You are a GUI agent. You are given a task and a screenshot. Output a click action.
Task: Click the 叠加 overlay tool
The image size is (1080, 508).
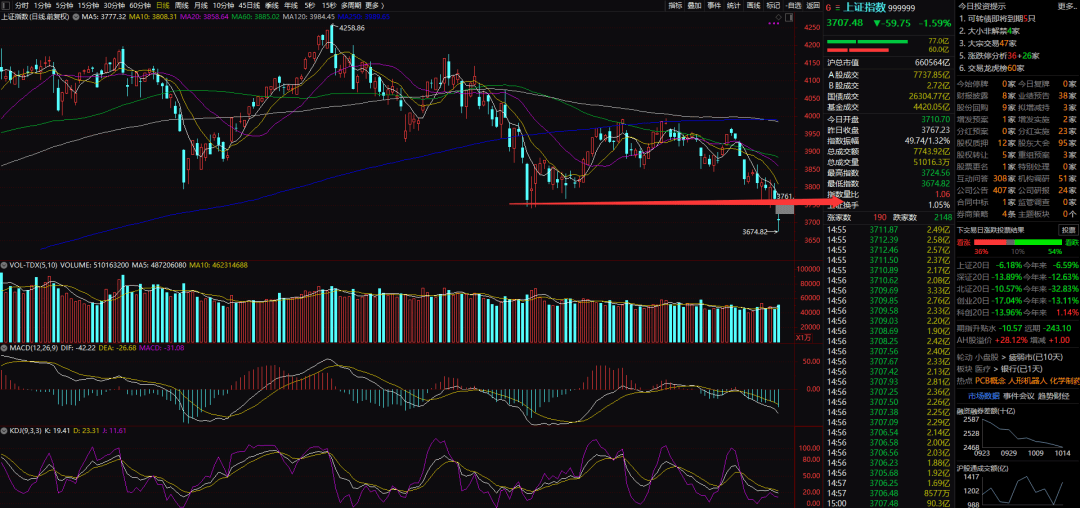694,6
